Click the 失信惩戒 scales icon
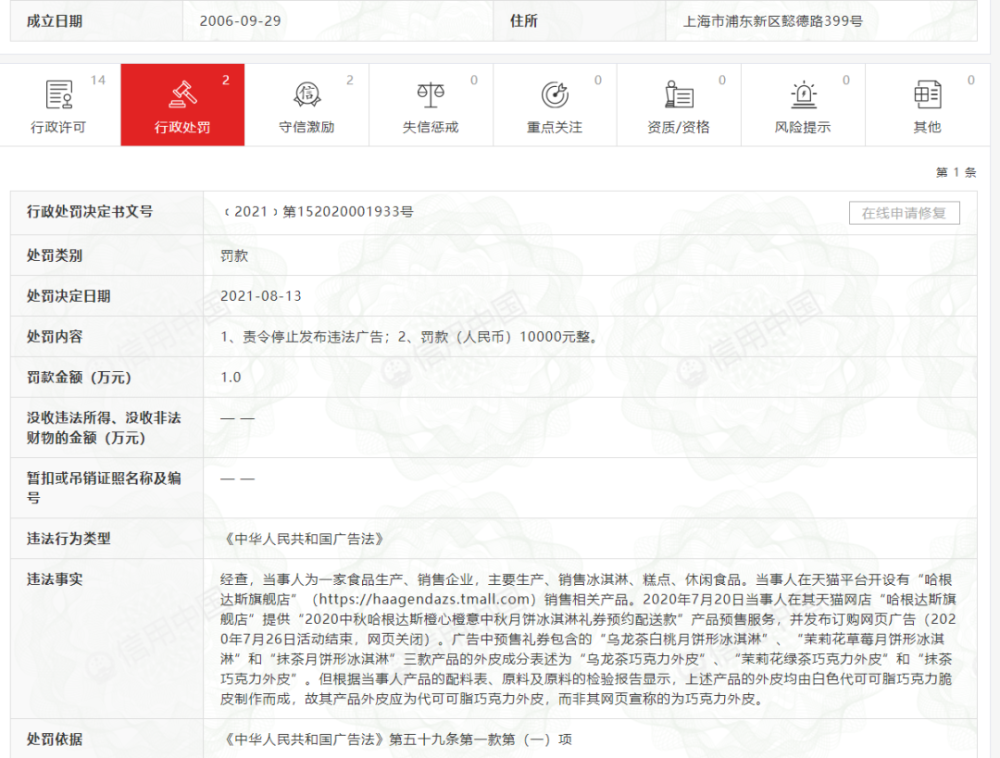 click(430, 95)
